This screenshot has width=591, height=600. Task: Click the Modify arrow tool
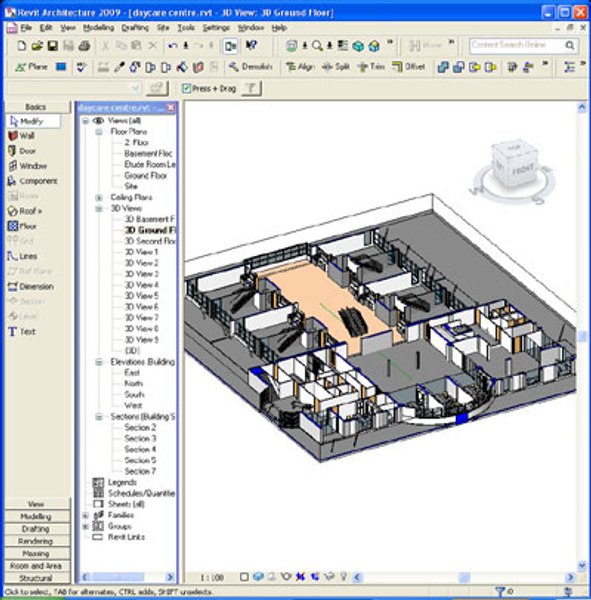coord(33,121)
